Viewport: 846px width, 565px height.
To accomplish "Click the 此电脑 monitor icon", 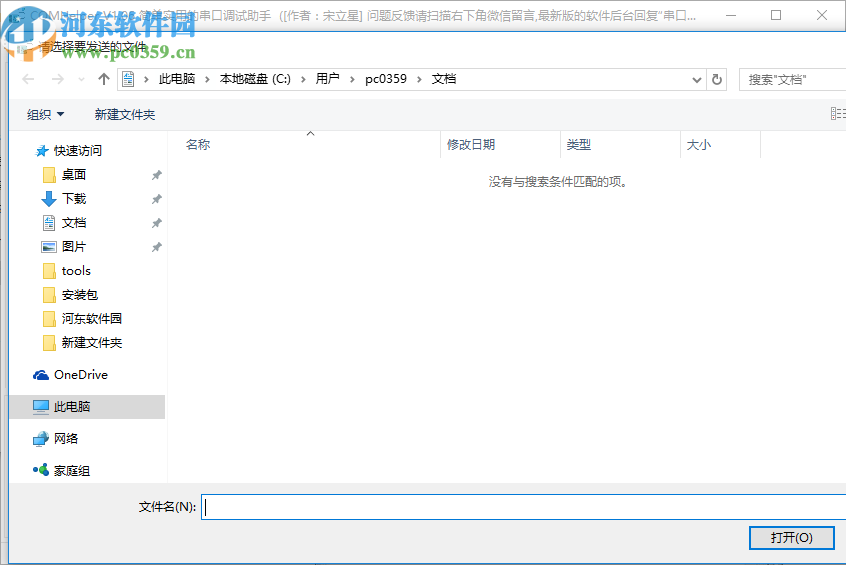I will (41, 407).
